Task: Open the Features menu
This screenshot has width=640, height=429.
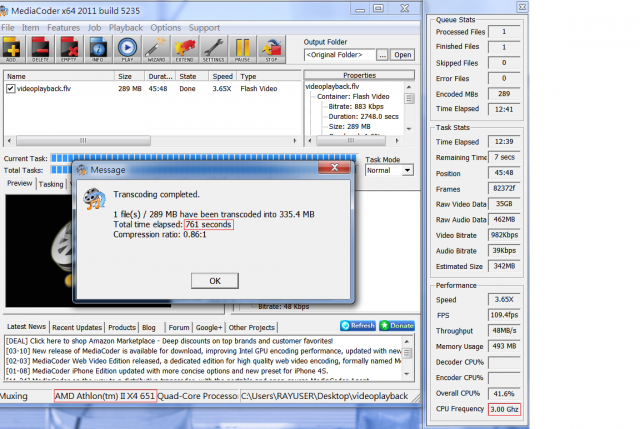Action: click(x=63, y=28)
